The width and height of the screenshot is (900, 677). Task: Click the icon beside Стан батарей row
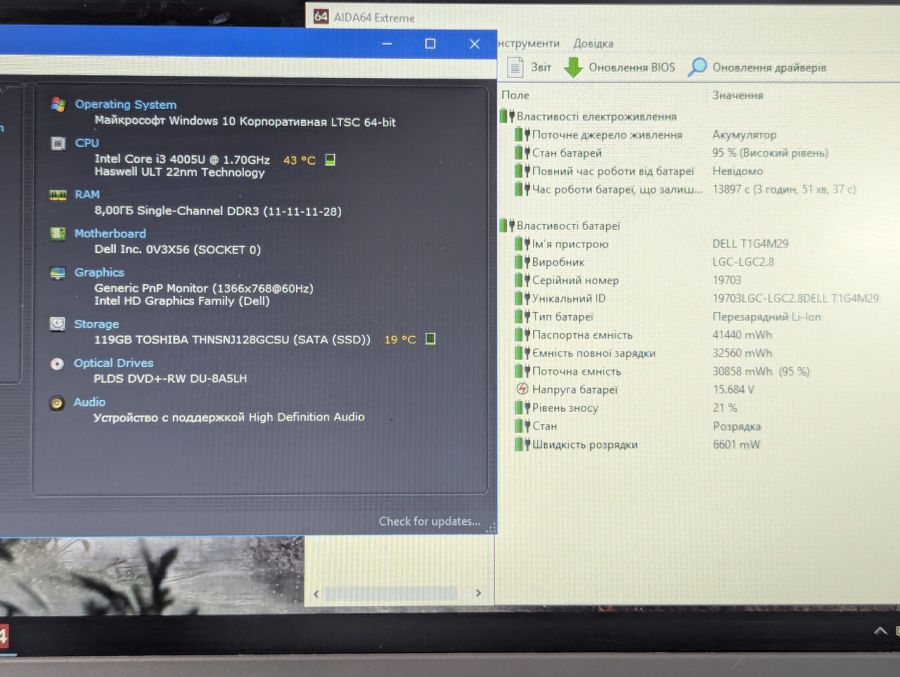pos(522,153)
